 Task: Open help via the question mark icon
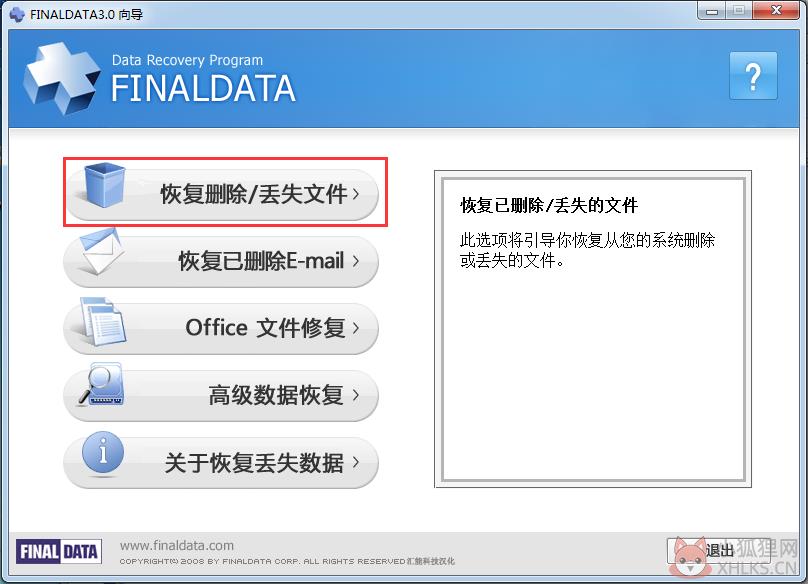(753, 76)
